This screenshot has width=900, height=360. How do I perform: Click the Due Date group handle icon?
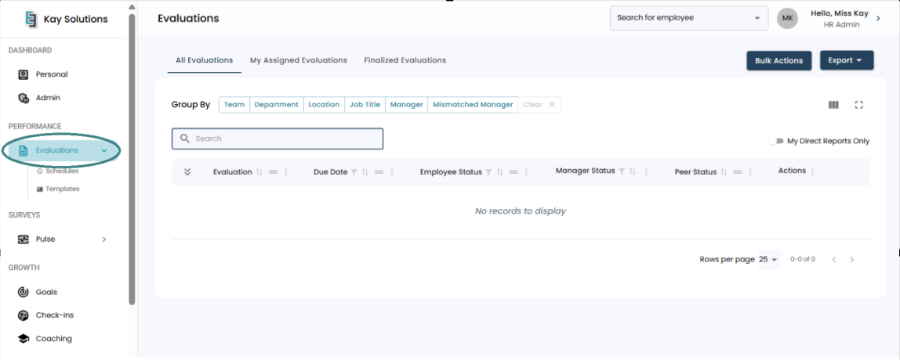point(379,172)
